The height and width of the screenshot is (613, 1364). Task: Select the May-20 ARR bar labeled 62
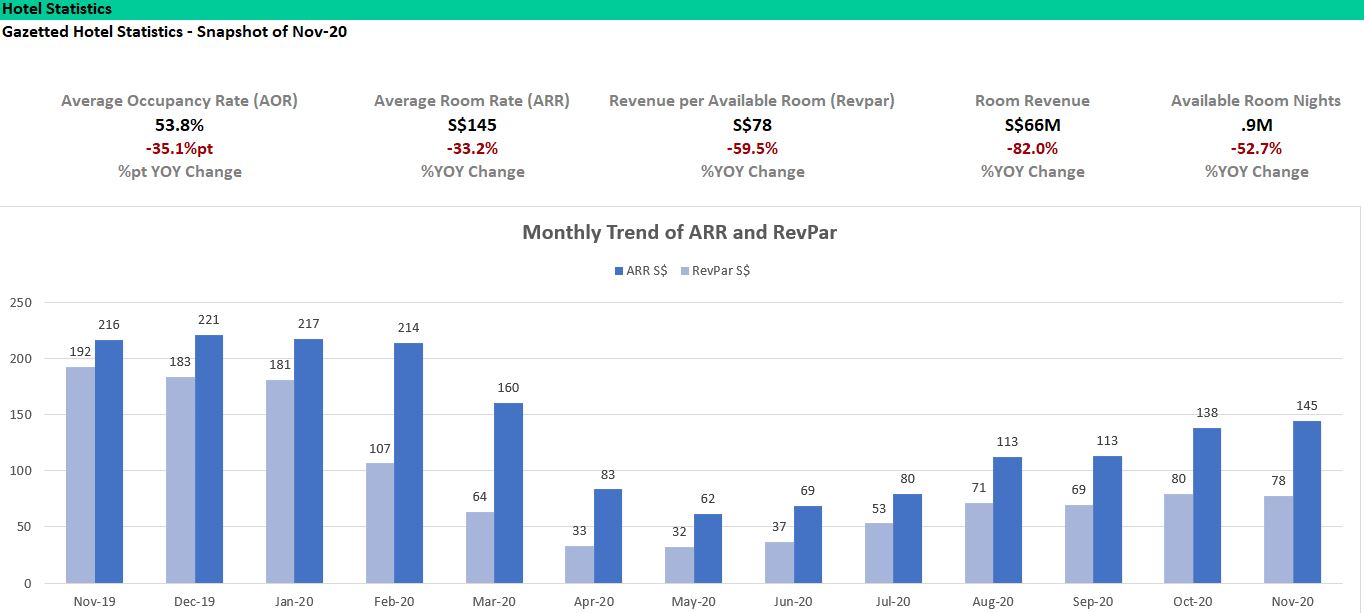708,547
